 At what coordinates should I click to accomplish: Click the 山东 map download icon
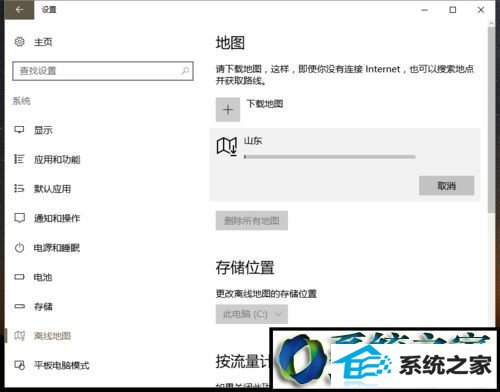pyautogui.click(x=227, y=147)
